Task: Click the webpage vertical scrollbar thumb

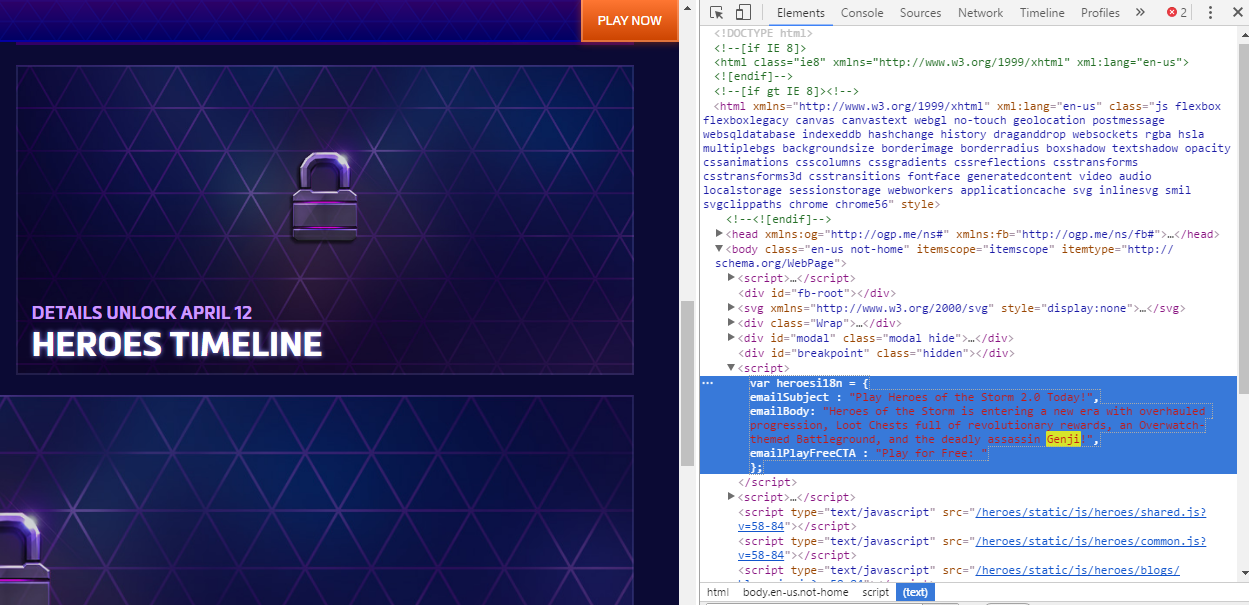Action: [688, 383]
